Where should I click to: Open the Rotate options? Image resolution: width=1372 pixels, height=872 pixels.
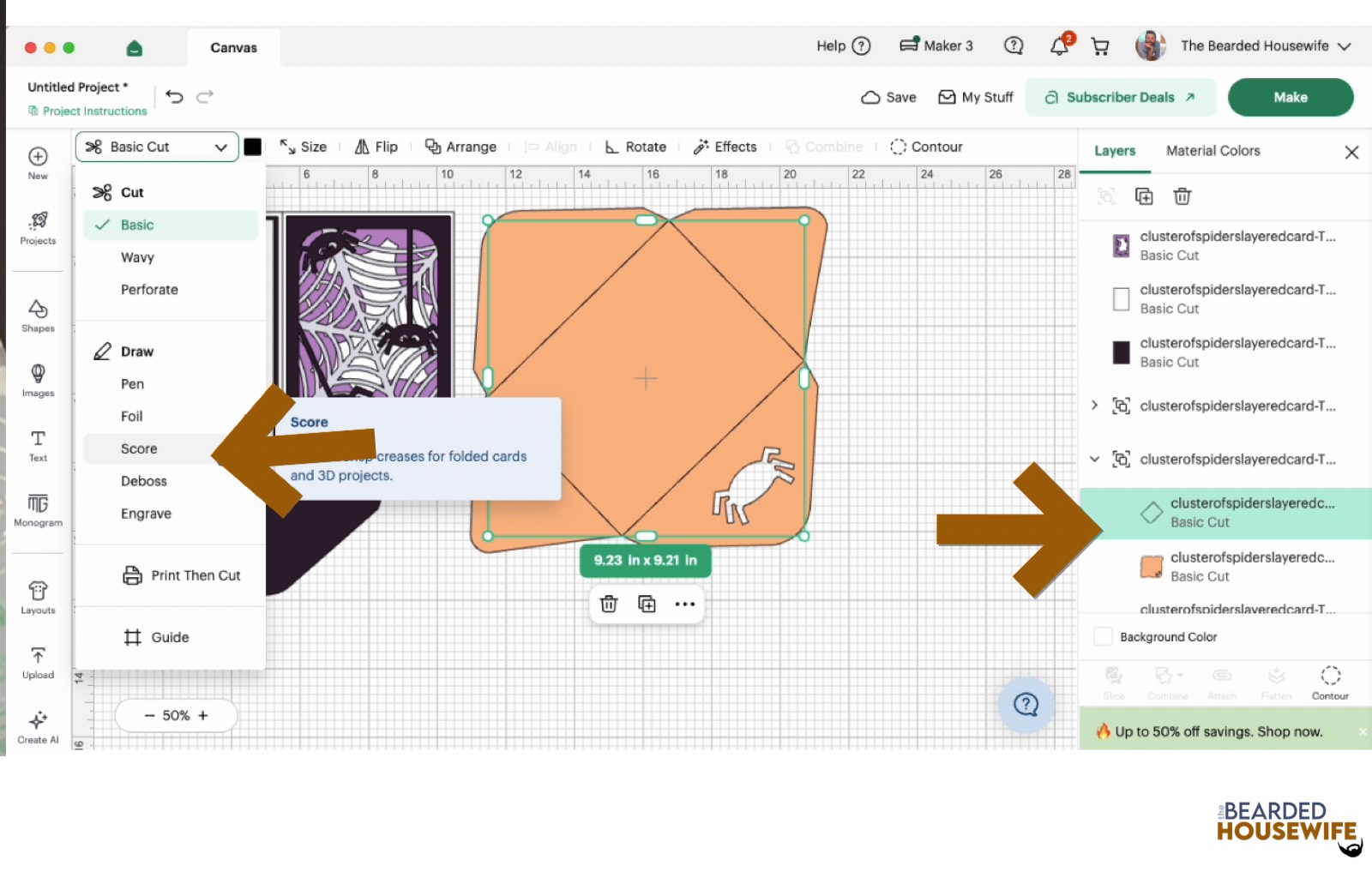[x=635, y=147]
